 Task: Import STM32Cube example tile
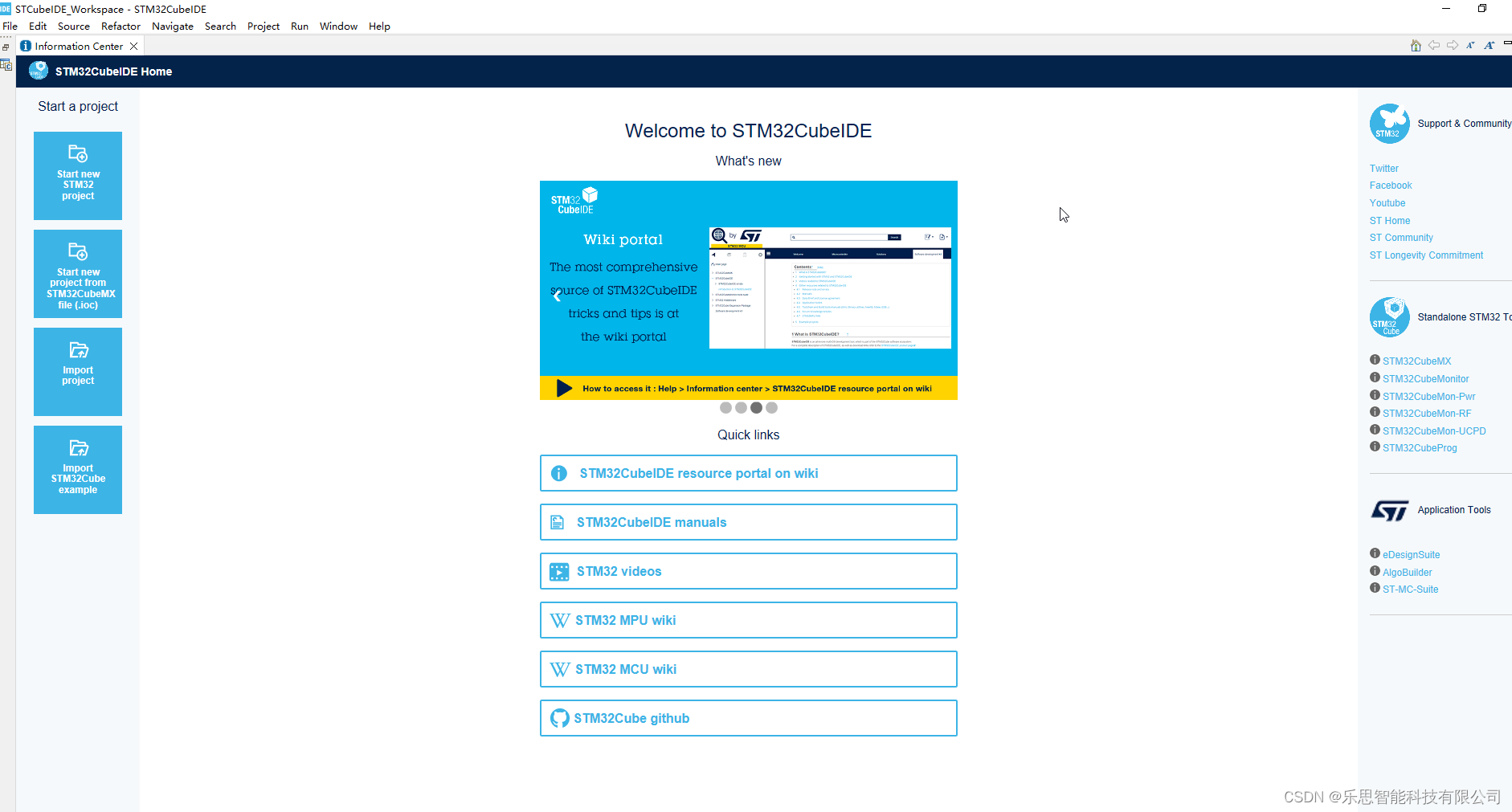click(78, 470)
